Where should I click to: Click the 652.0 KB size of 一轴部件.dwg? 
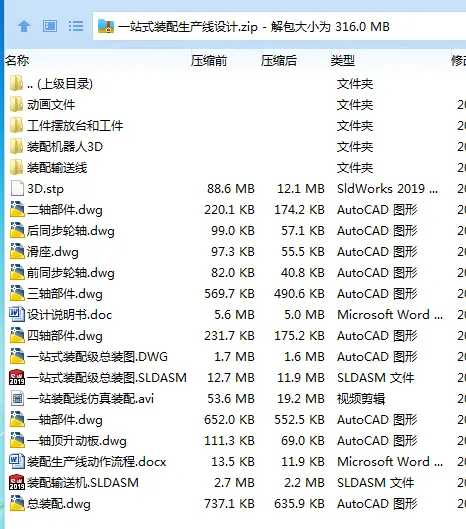pyautogui.click(x=229, y=420)
